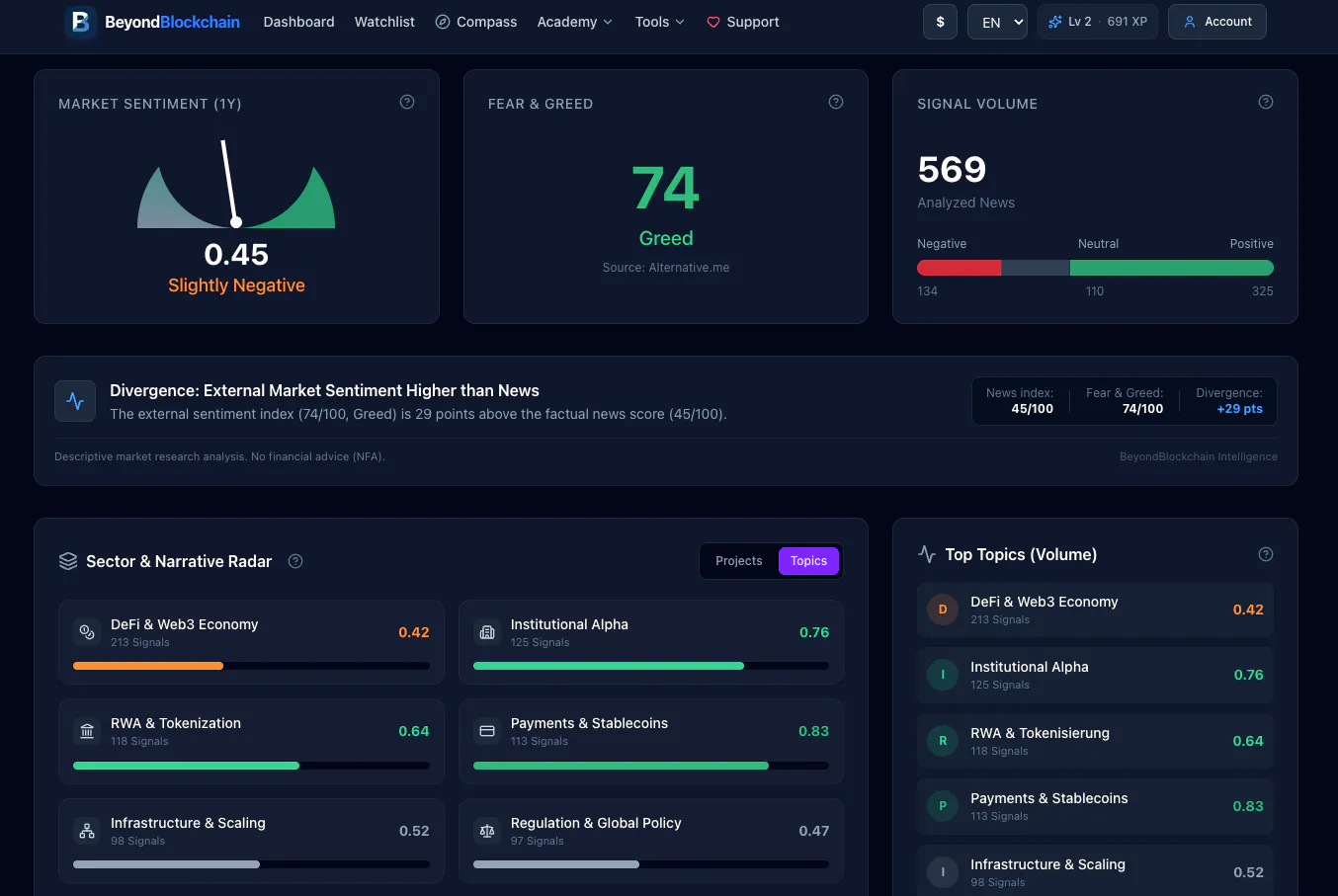Click the Source: Alternative.me text
Viewport: 1338px width, 896px height.
click(666, 268)
